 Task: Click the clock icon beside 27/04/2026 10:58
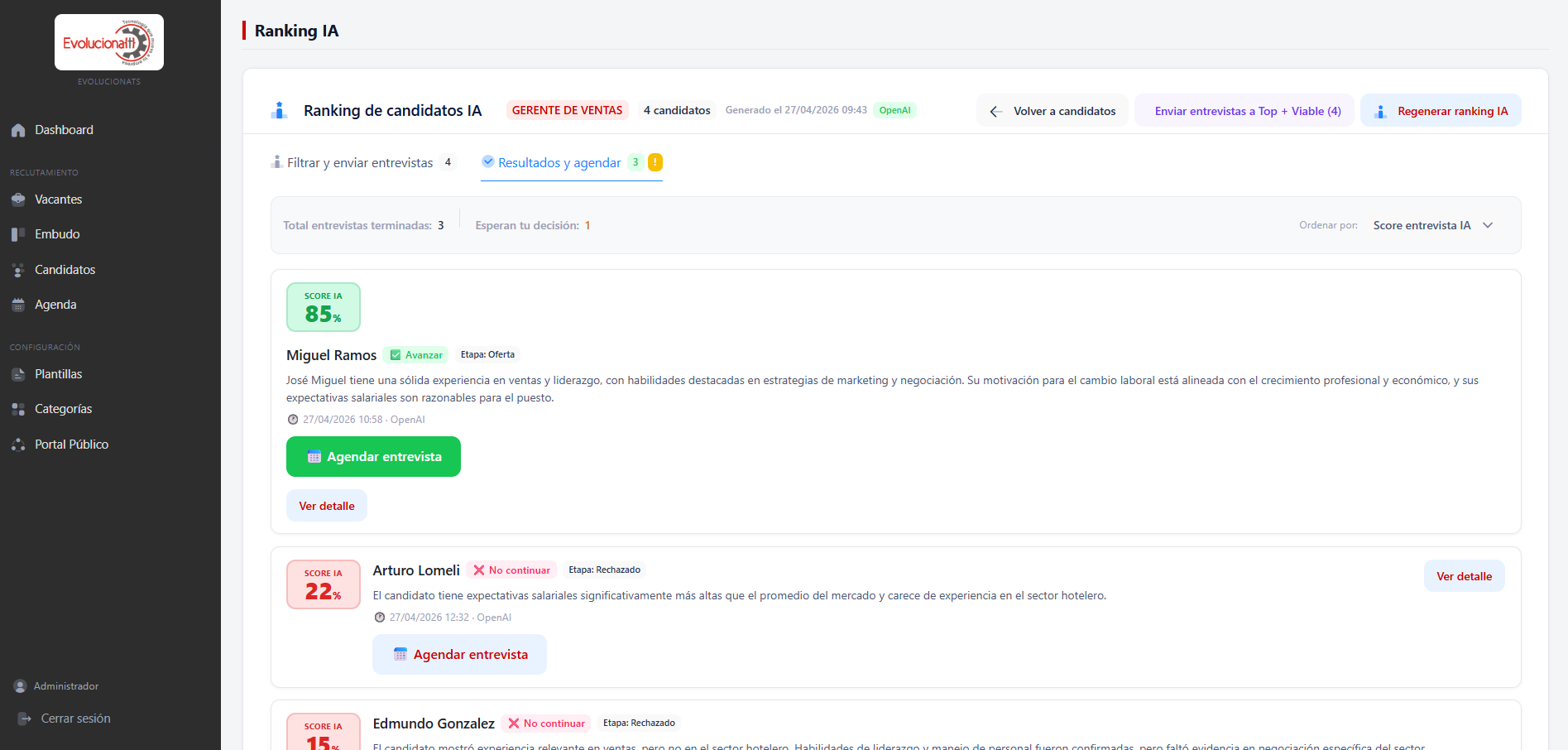(x=293, y=420)
